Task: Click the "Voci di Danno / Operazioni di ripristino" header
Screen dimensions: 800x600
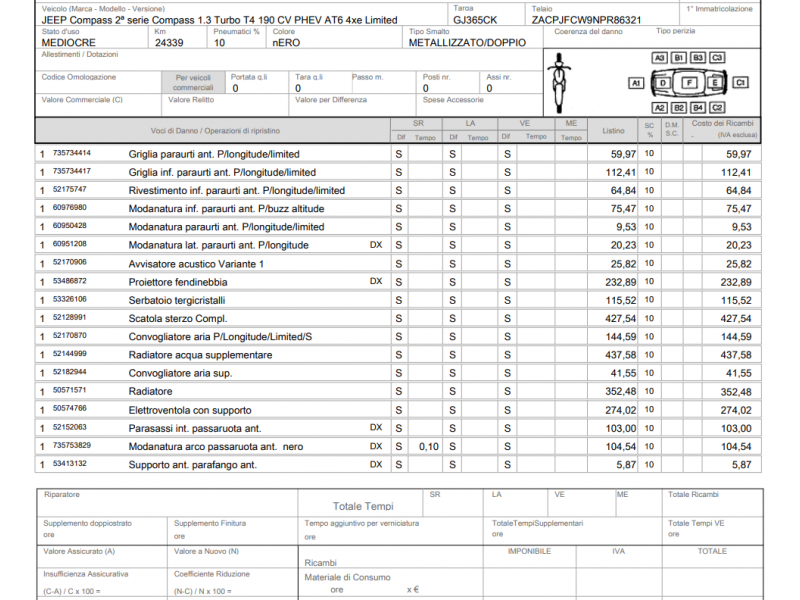Action: click(x=215, y=131)
